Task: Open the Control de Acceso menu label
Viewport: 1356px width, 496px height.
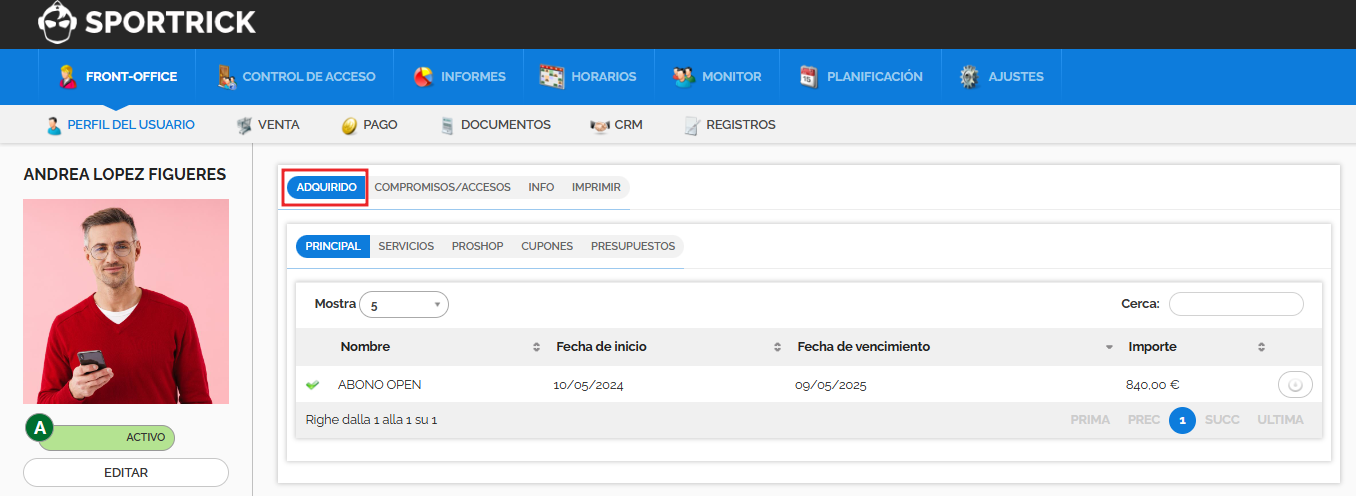Action: (x=309, y=76)
